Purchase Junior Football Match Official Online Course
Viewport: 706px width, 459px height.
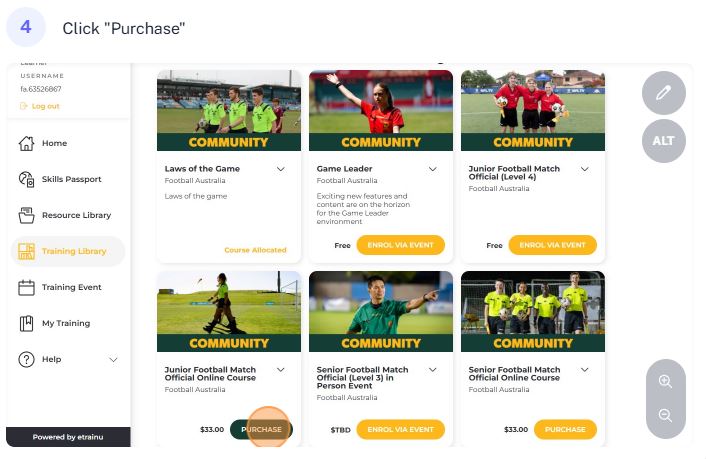pyautogui.click(x=261, y=429)
